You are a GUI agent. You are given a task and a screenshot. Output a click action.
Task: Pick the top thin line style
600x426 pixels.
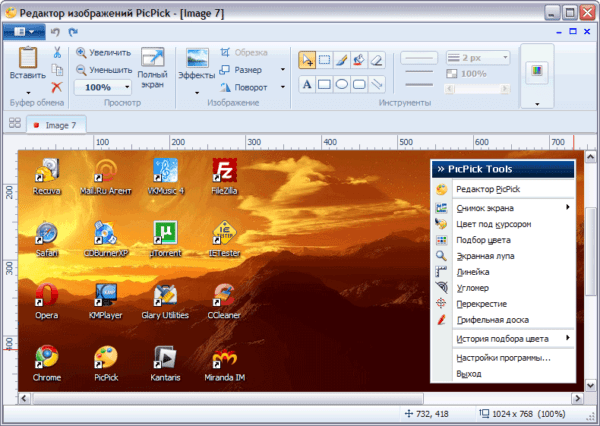coord(419,58)
